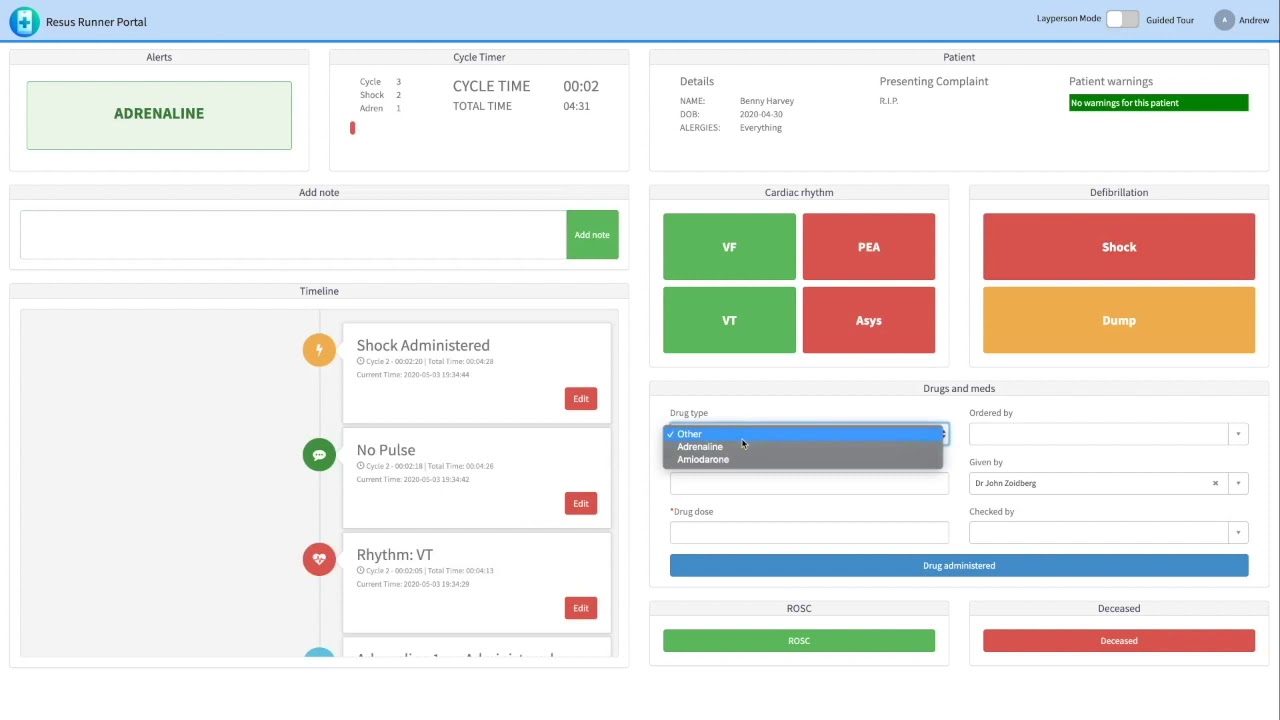Click the TOTAL TIME value 04:31
This screenshot has height=720, width=1280.
tap(576, 106)
